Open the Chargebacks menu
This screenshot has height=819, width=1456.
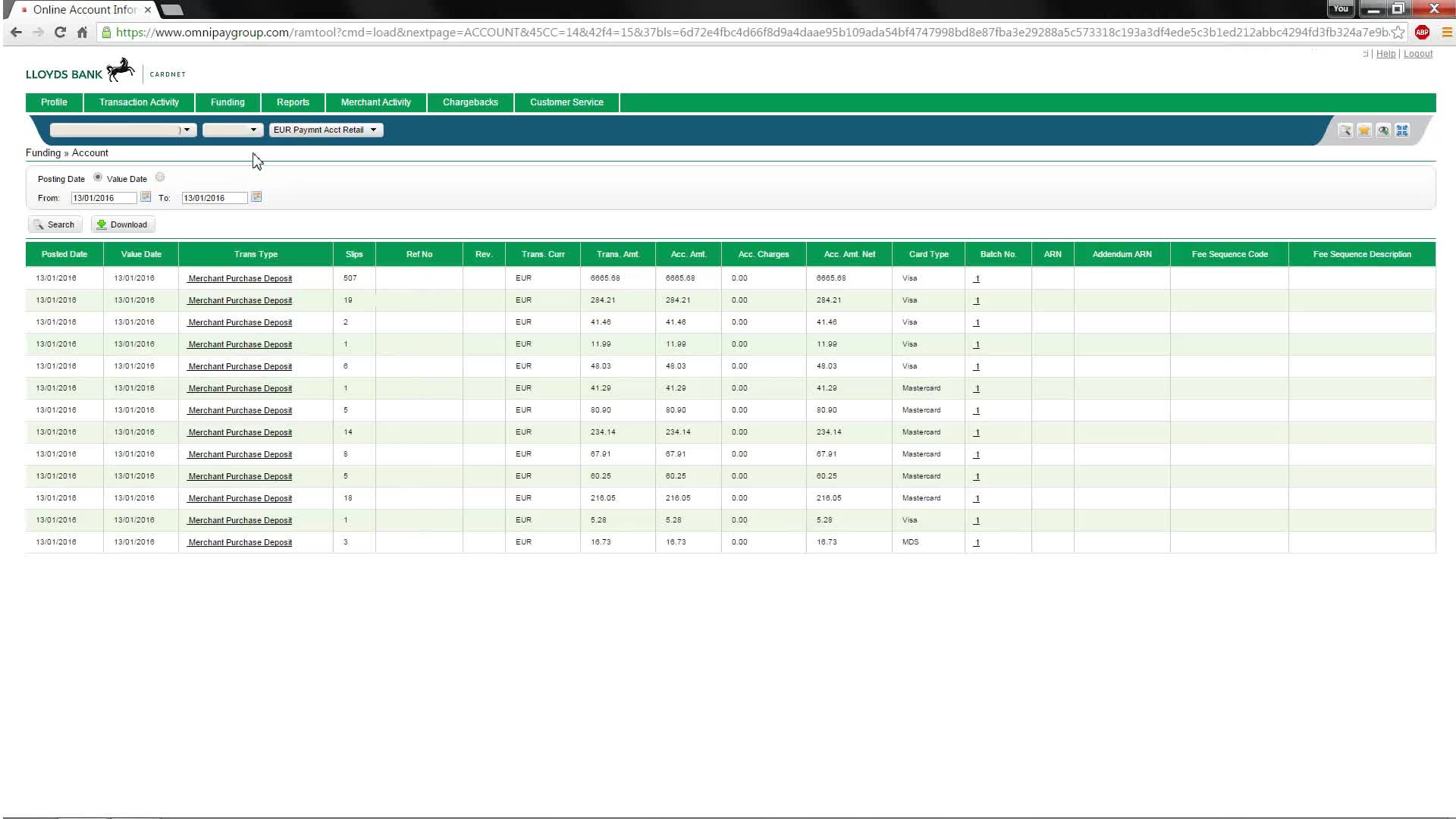pyautogui.click(x=470, y=102)
